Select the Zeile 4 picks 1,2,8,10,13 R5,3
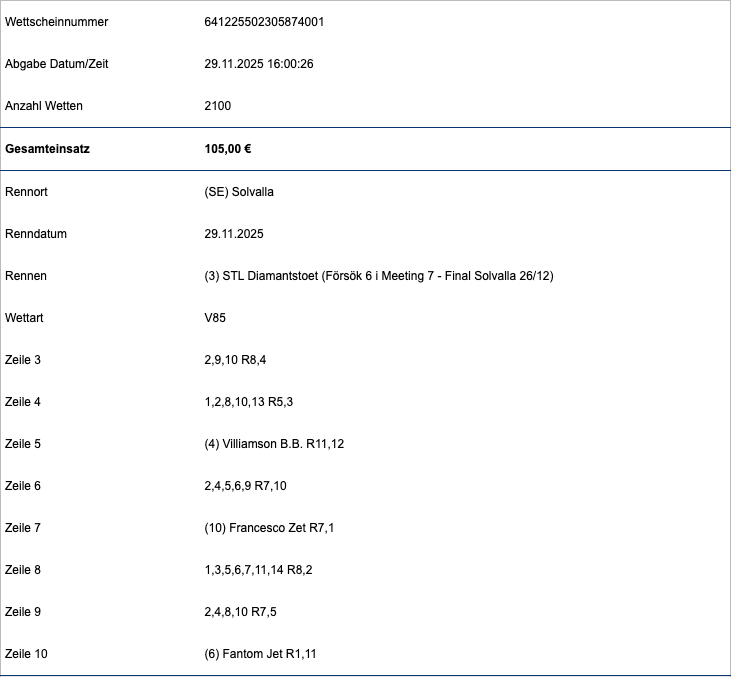Image resolution: width=731 pixels, height=677 pixels. click(x=248, y=402)
